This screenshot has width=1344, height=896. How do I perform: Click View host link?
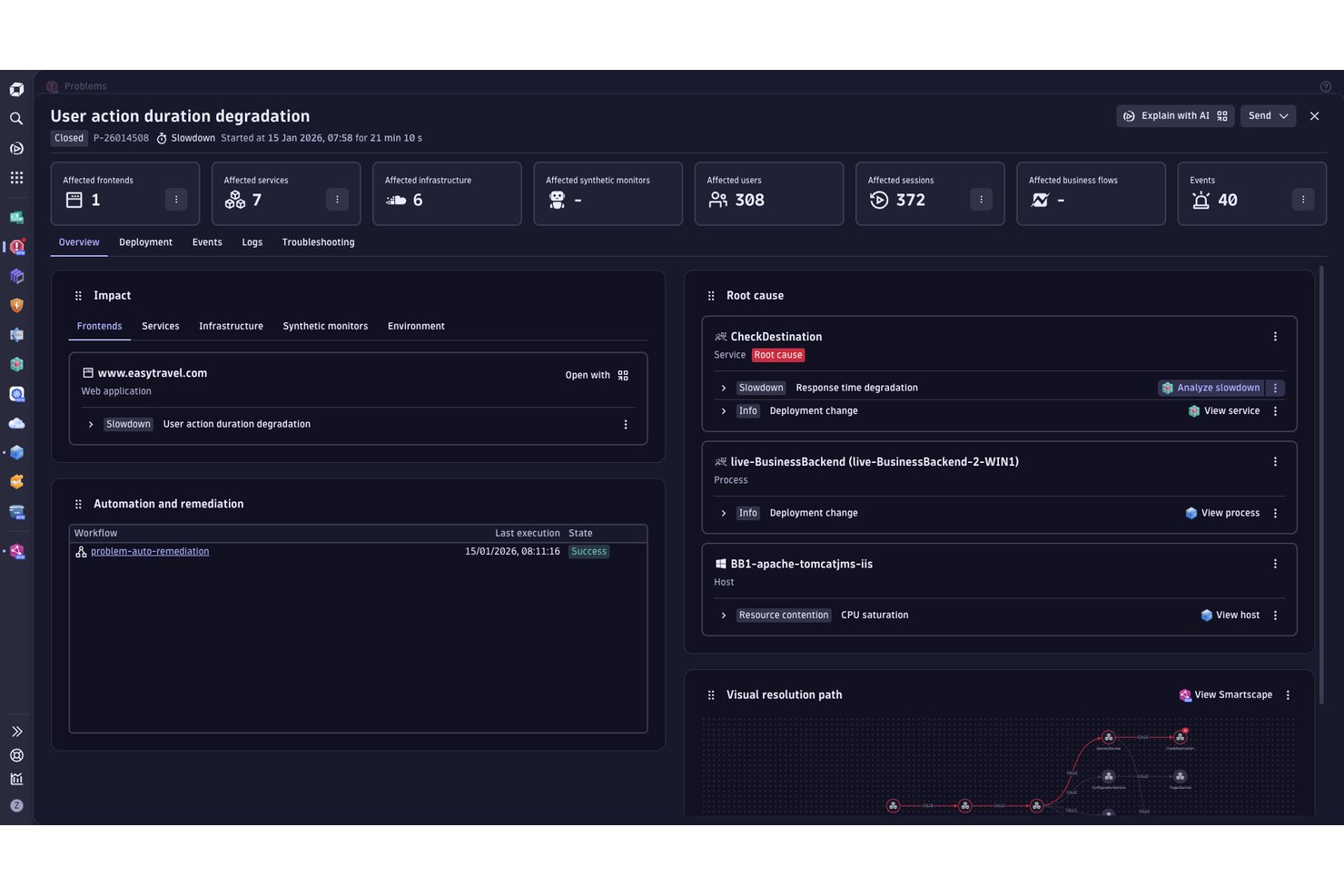1230,615
